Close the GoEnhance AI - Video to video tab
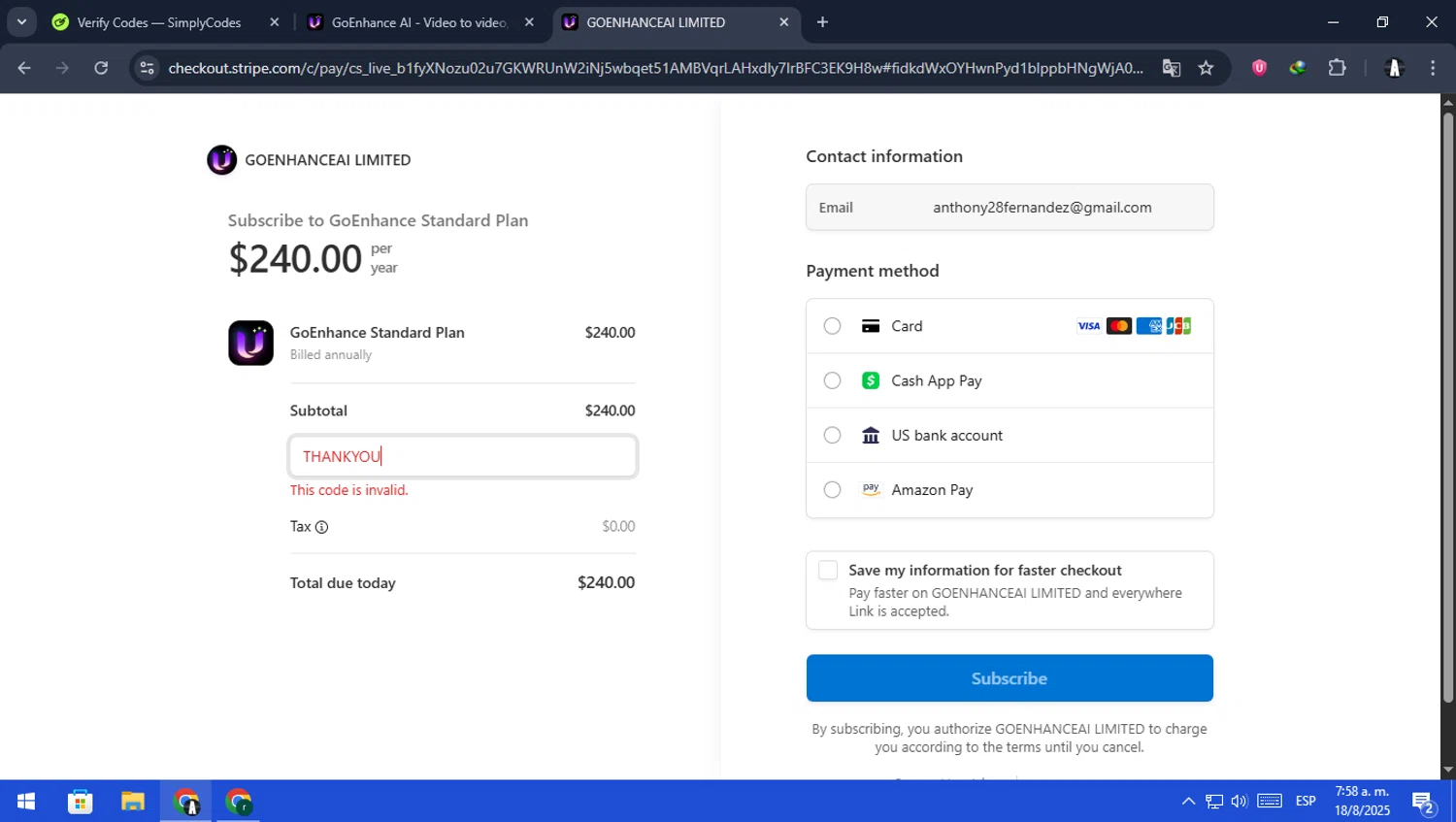The width and height of the screenshot is (1456, 822). pyautogui.click(x=529, y=22)
